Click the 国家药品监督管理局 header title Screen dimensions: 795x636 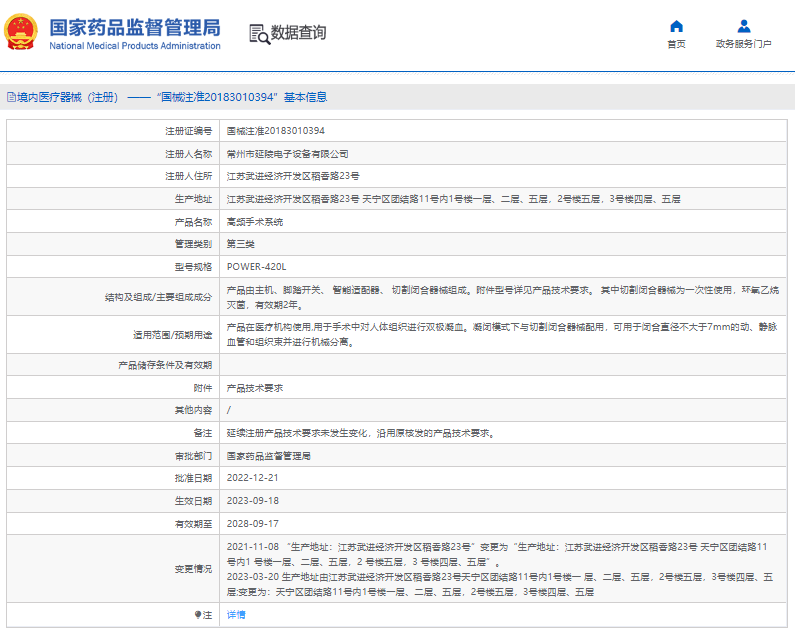click(135, 26)
